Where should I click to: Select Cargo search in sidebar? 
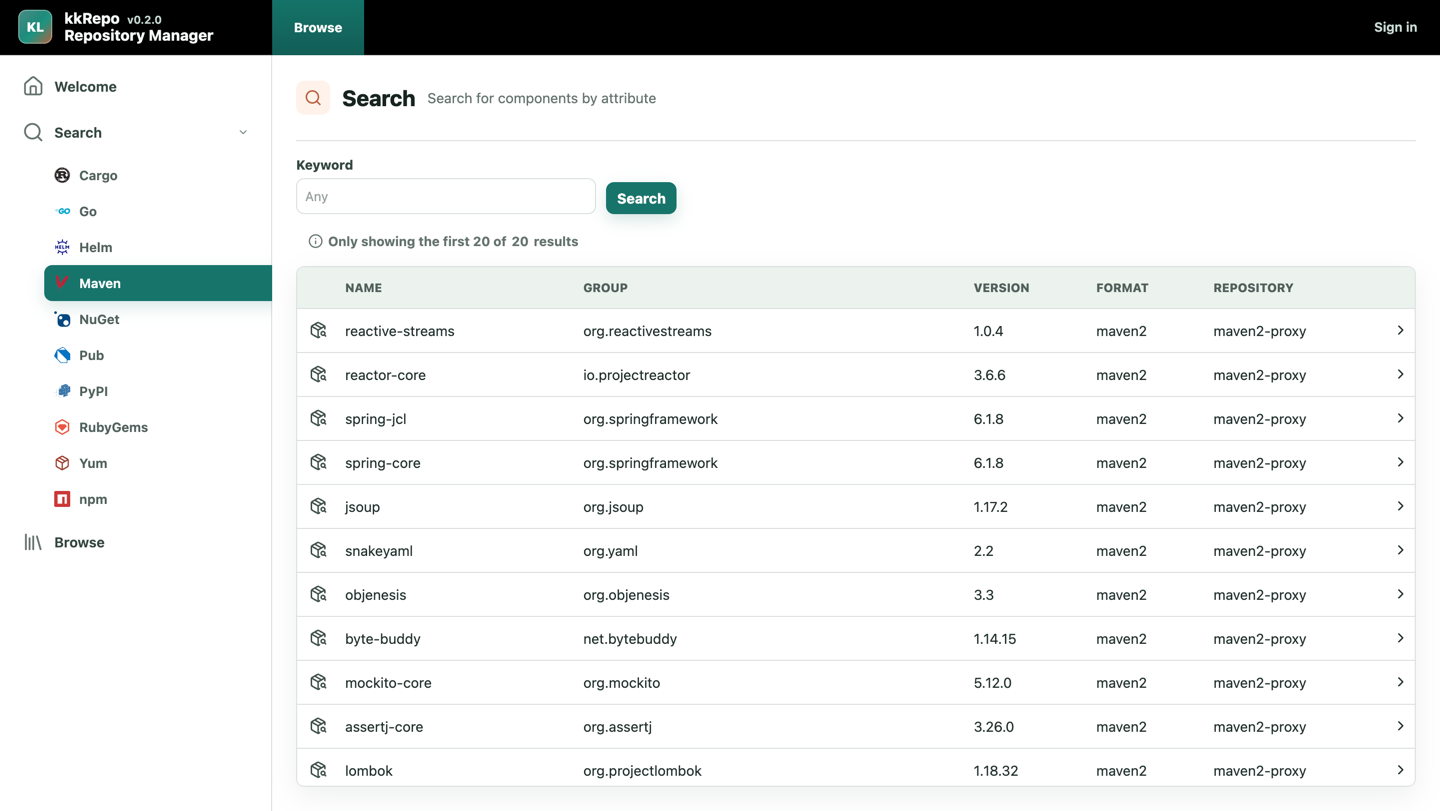[x=158, y=175]
